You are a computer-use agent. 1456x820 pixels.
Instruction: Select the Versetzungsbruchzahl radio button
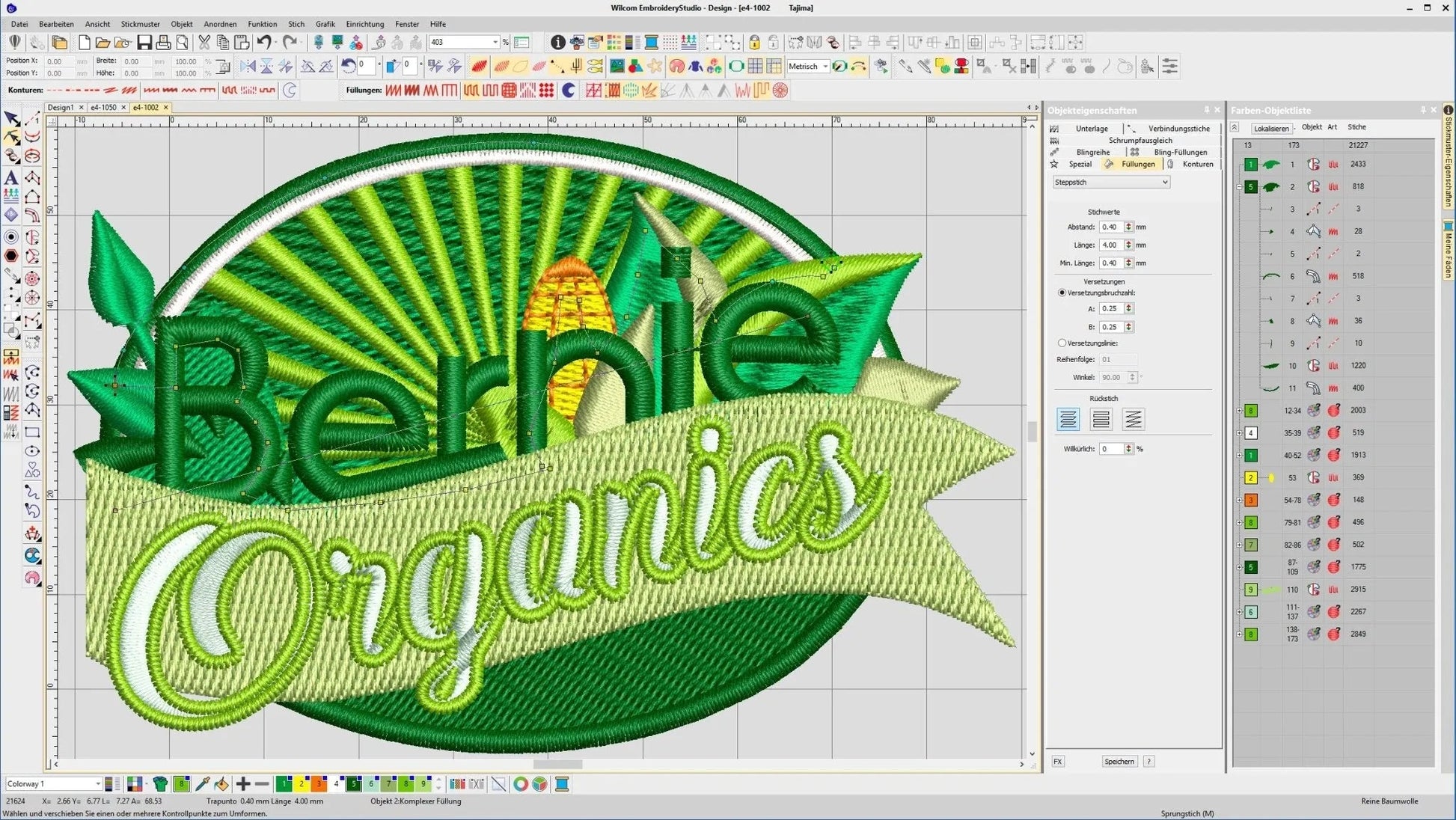(1061, 293)
